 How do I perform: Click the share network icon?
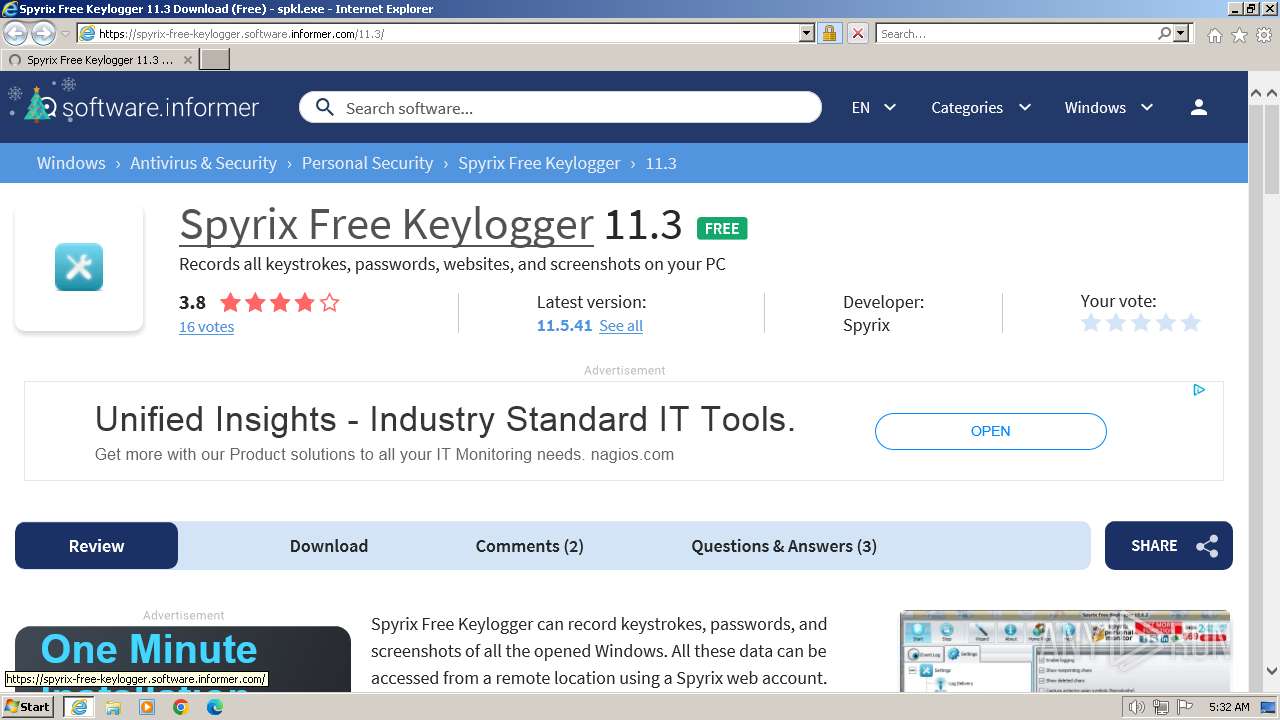1207,546
